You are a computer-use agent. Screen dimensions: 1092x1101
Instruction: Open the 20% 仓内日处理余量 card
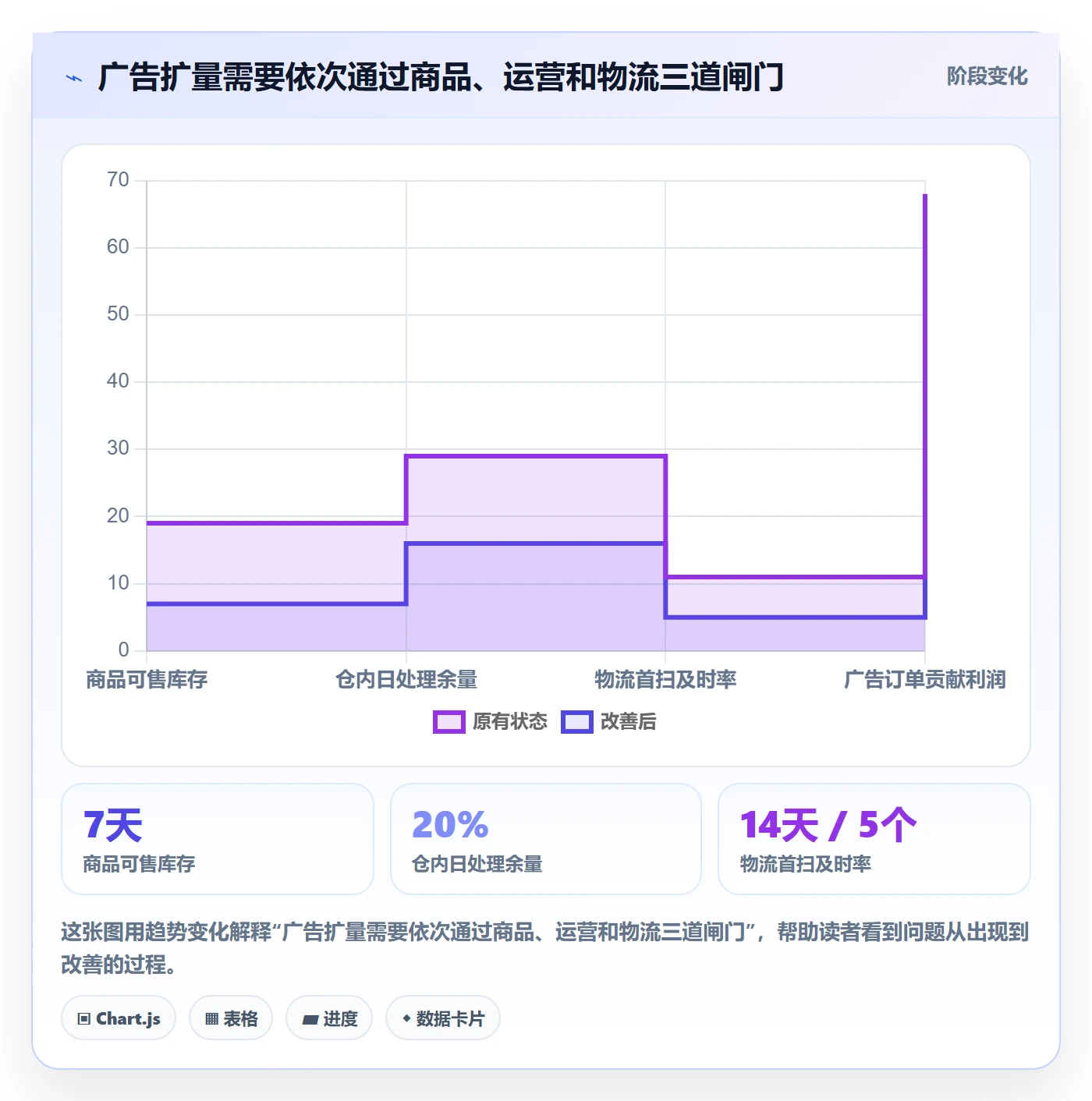pyautogui.click(x=546, y=839)
